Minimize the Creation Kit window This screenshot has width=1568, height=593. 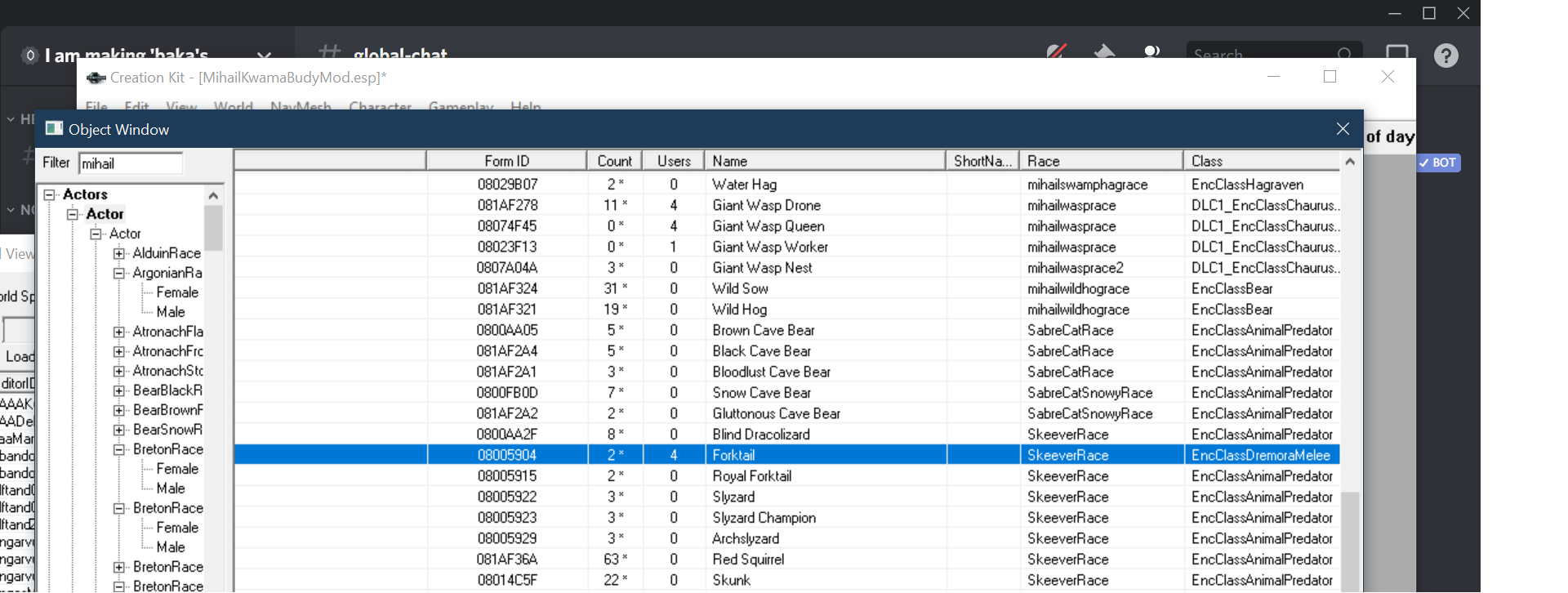[x=1273, y=76]
